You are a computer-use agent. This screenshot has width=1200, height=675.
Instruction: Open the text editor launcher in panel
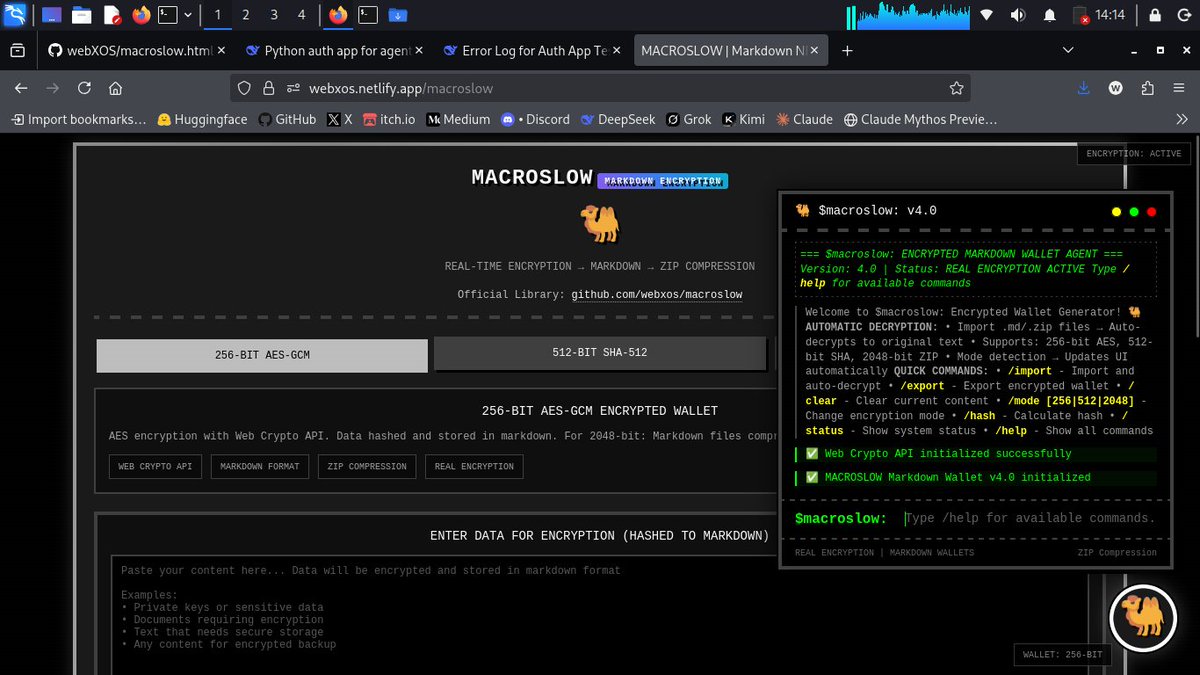tap(111, 15)
